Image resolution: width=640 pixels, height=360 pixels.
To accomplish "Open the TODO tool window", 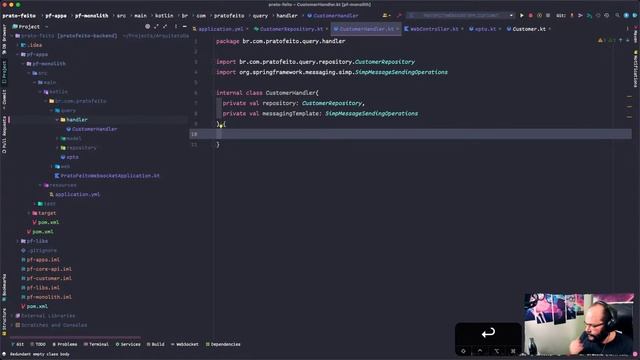I will pos(38,344).
